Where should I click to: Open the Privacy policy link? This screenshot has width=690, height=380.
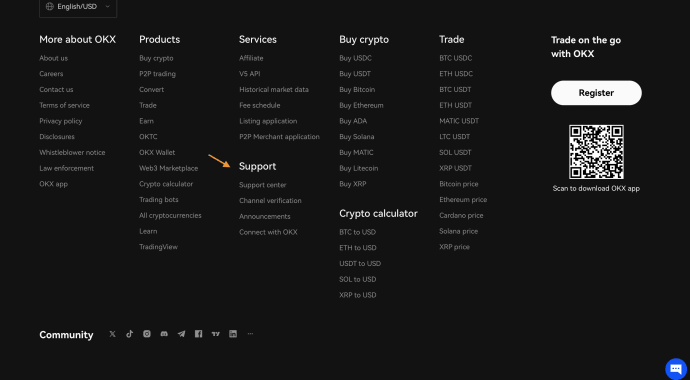click(x=61, y=121)
